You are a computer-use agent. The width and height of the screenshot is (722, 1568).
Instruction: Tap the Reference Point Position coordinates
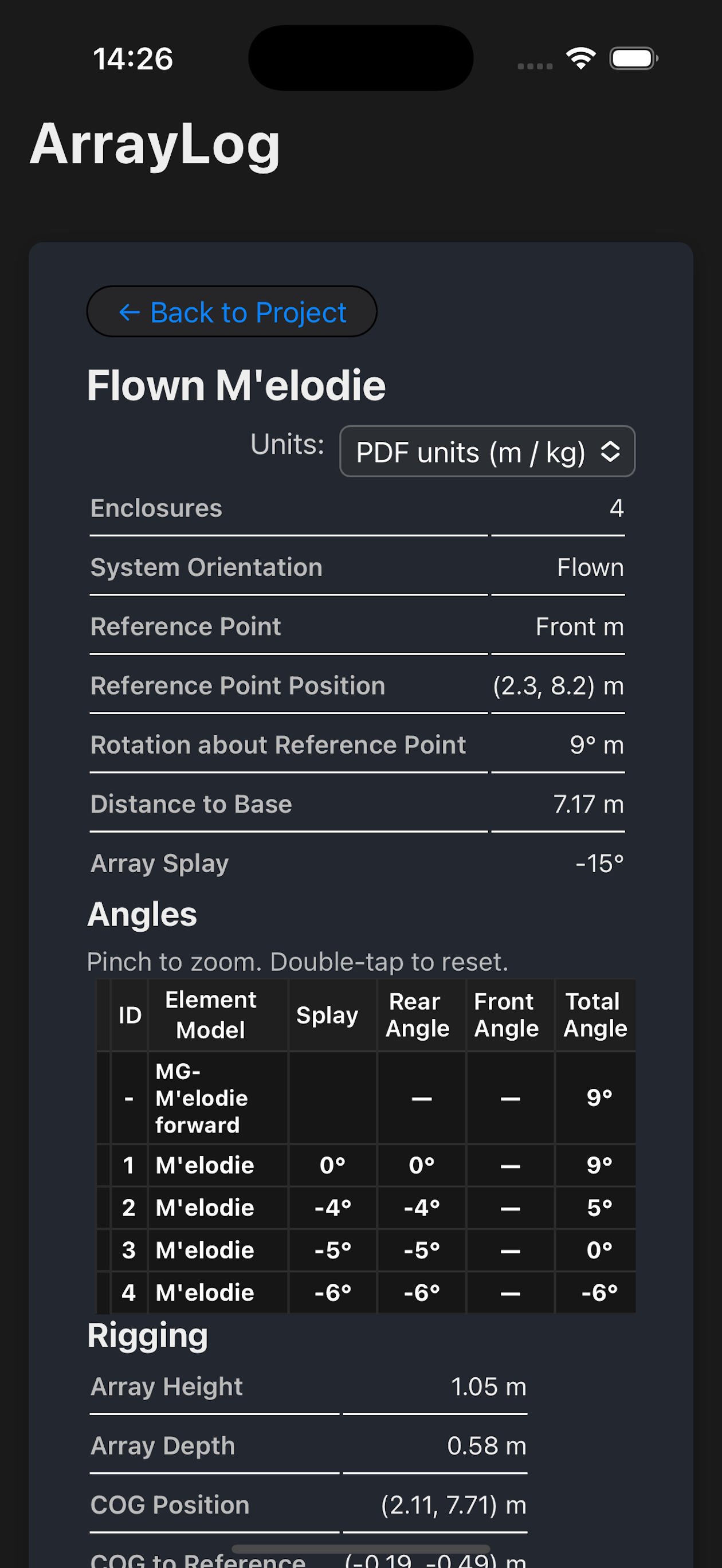tap(558, 685)
